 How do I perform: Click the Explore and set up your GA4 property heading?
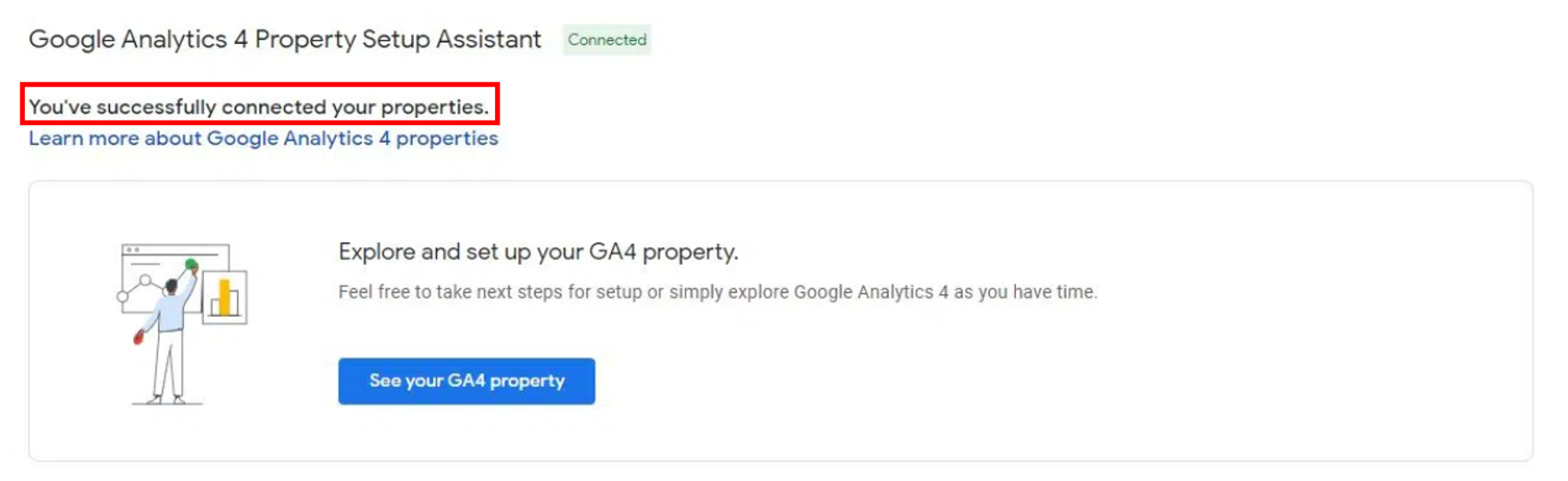(x=538, y=252)
